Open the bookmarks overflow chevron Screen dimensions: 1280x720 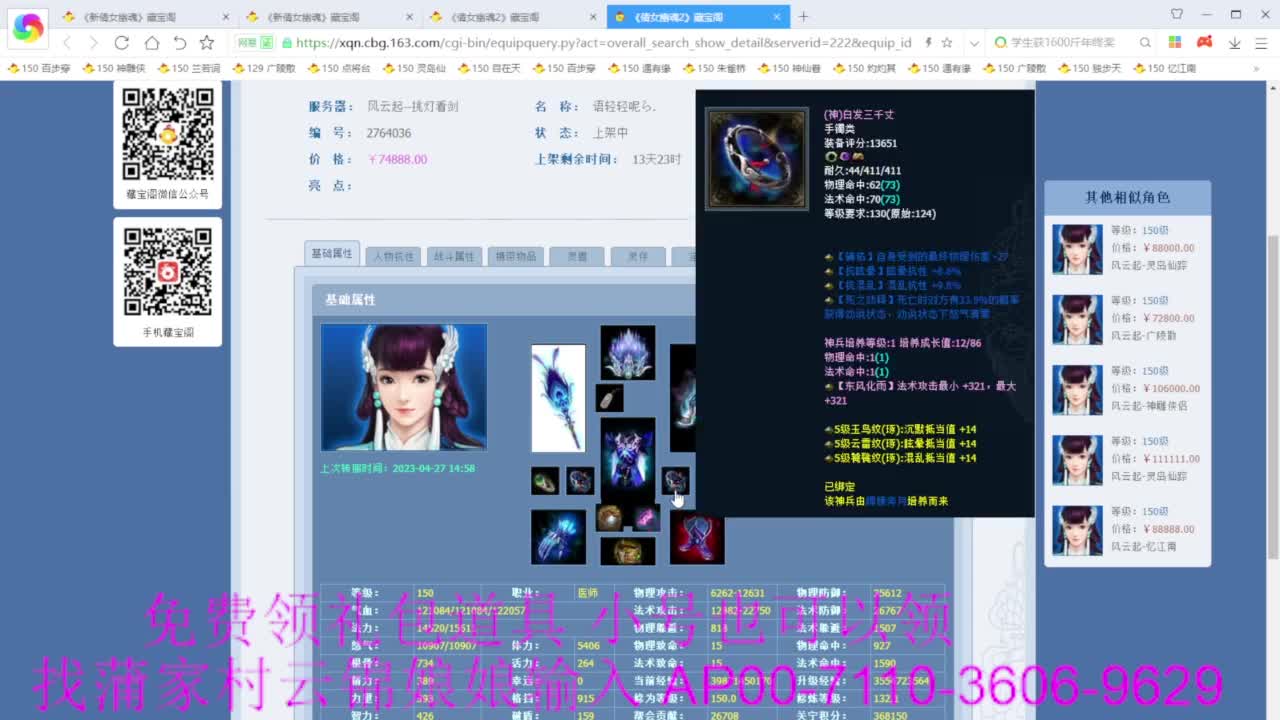coord(1258,68)
